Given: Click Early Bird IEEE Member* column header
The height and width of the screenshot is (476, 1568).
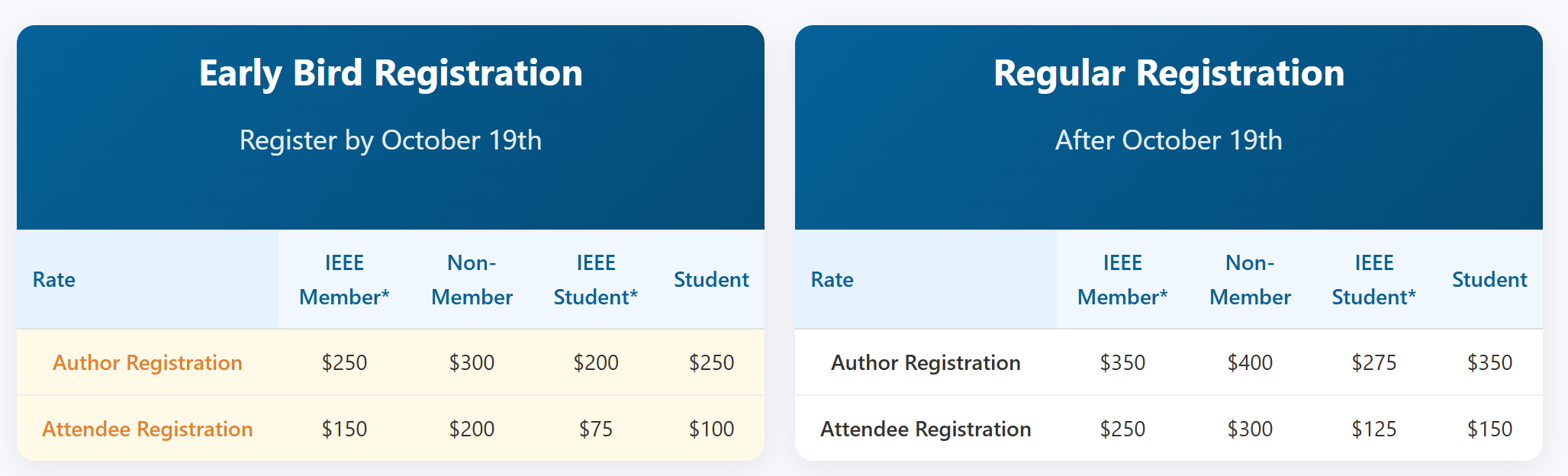Looking at the screenshot, I should click(344, 279).
